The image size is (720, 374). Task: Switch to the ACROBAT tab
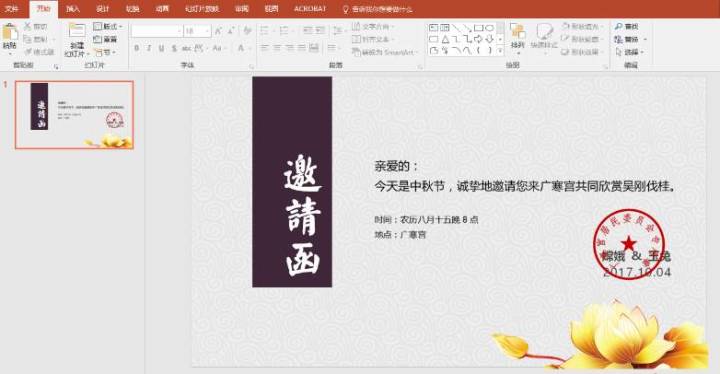click(310, 9)
